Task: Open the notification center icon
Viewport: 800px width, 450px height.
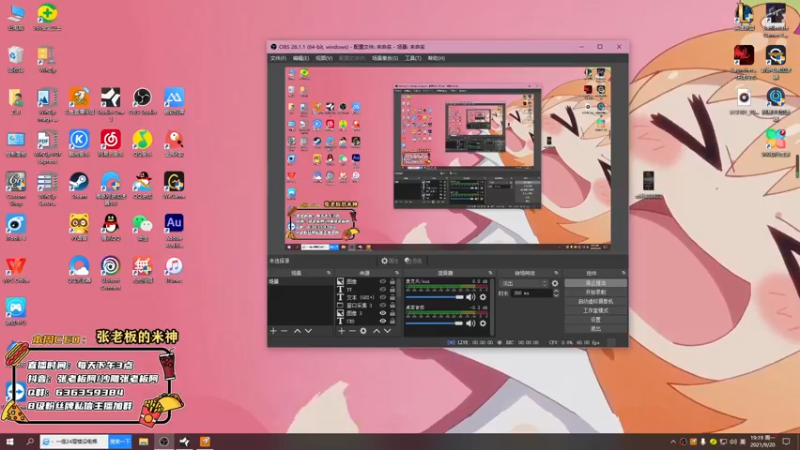Action: [x=786, y=442]
